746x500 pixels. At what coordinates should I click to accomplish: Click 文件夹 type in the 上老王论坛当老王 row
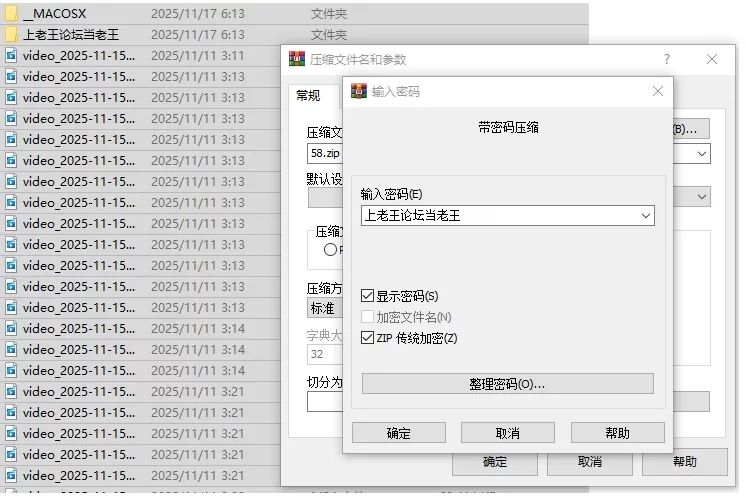coord(329,35)
